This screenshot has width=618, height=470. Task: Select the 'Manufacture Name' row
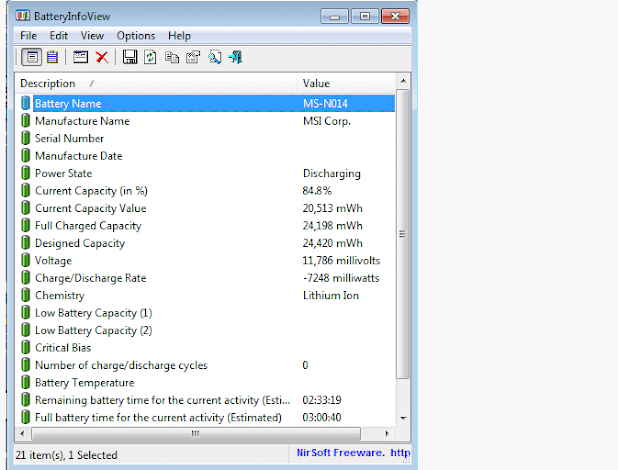tap(205, 121)
